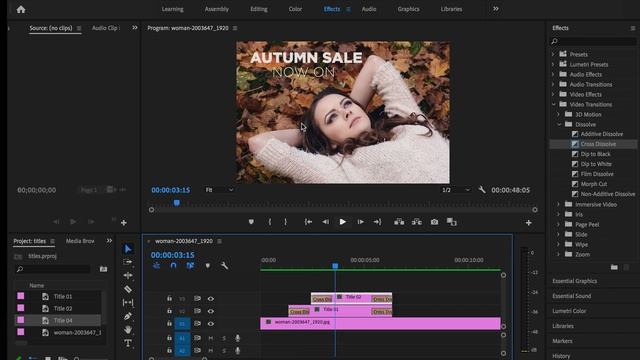The width and height of the screenshot is (640, 360).
Task: Switch to the Assembly workspace
Action: tap(217, 9)
